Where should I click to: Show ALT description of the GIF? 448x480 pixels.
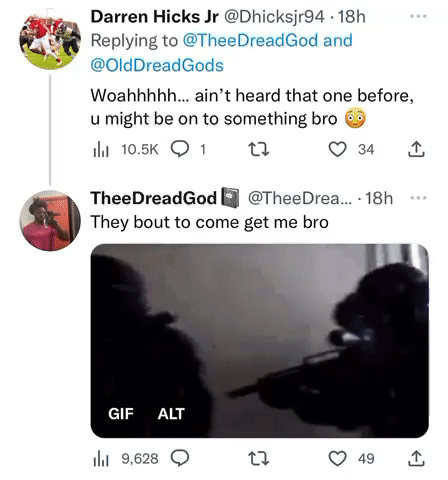coord(171,414)
